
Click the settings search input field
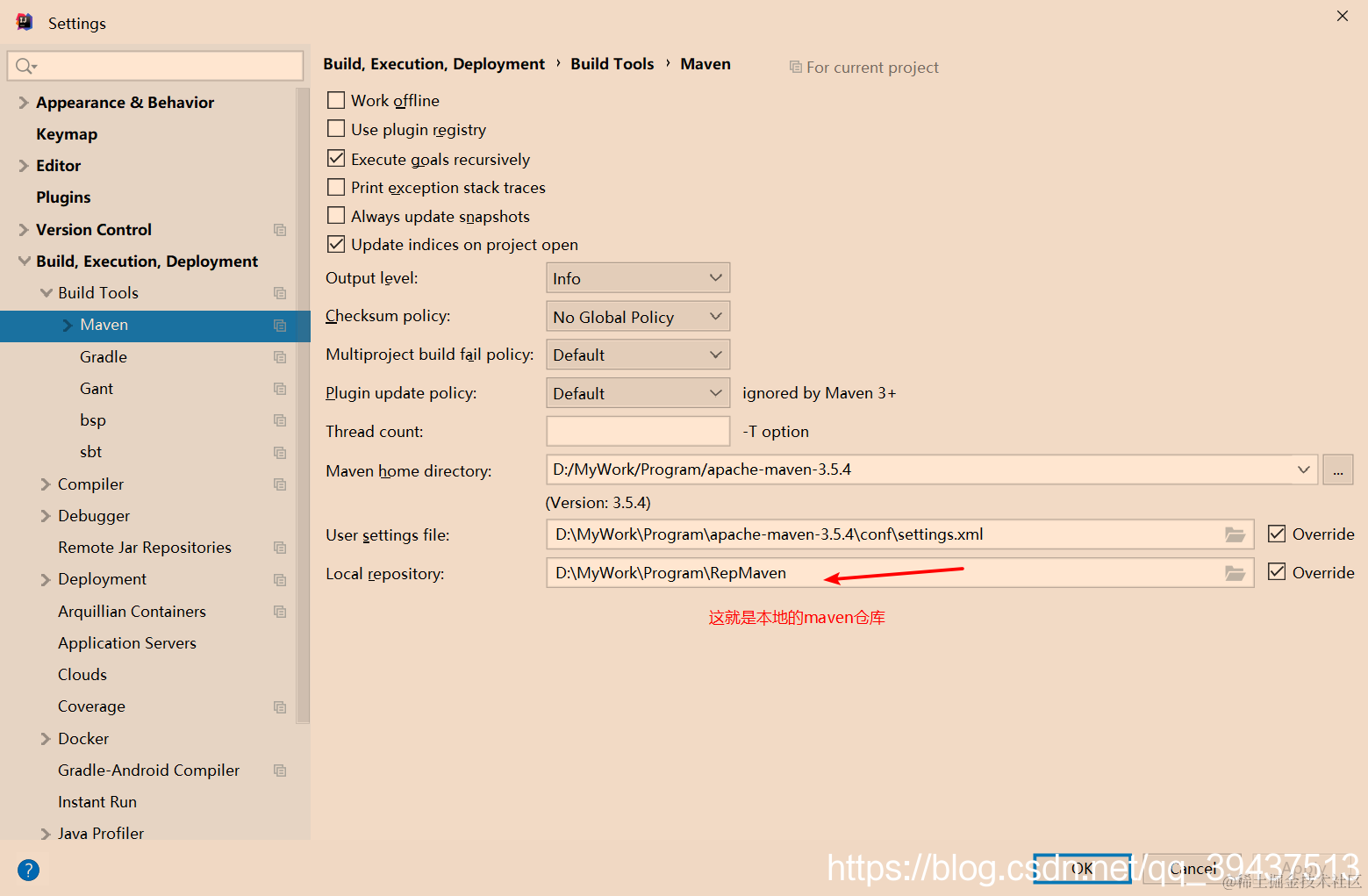point(155,66)
